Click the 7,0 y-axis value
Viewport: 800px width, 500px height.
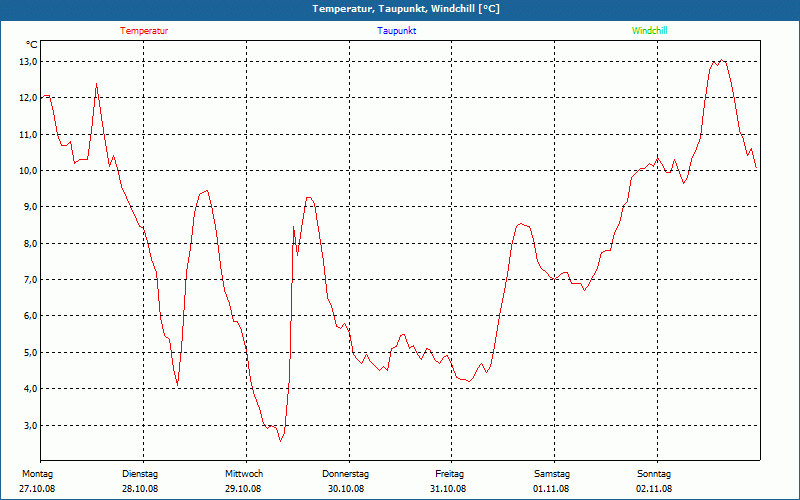point(31,280)
